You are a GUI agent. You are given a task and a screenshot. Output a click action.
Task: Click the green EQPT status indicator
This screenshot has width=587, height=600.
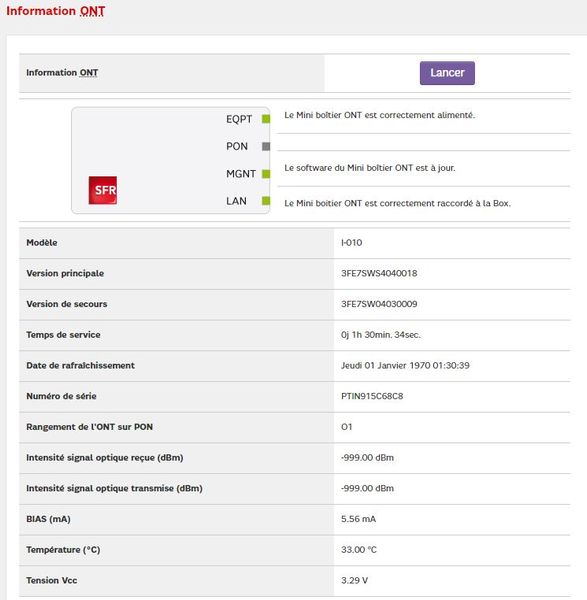pyautogui.click(x=266, y=119)
